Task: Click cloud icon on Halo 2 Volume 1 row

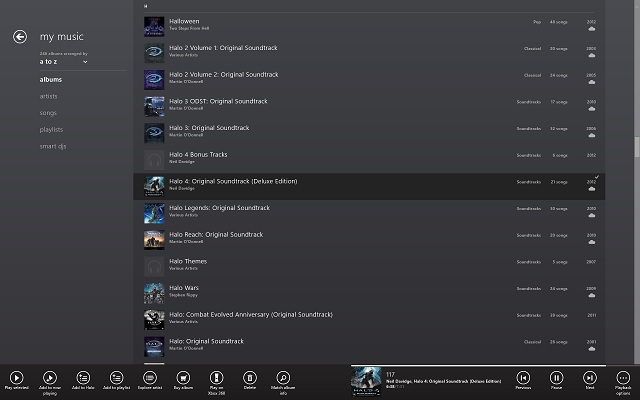Action: pyautogui.click(x=591, y=56)
